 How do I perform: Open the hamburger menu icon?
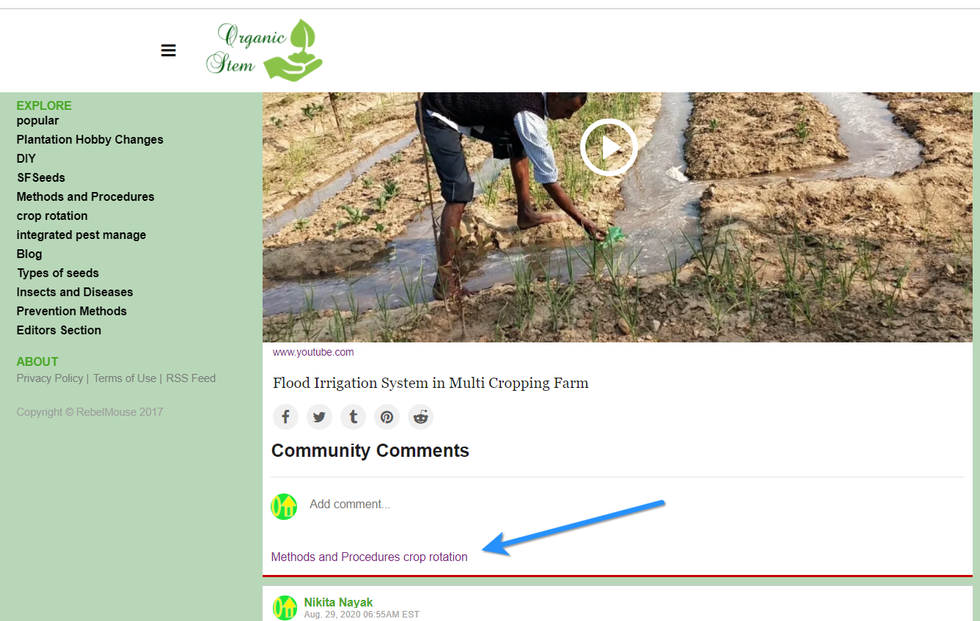pos(168,50)
